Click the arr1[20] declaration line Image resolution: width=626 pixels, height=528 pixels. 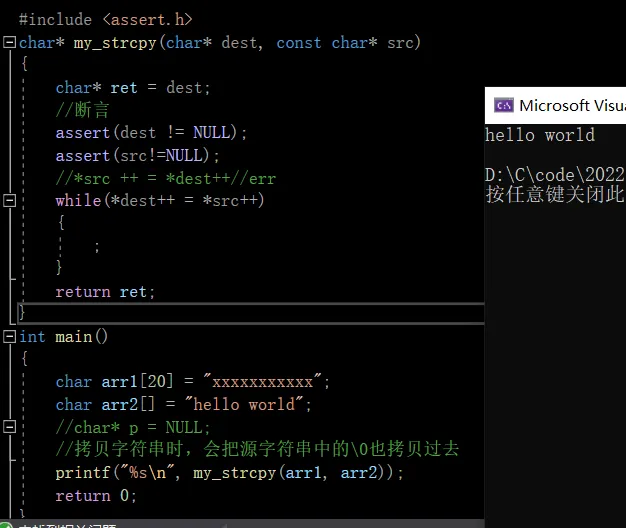[192, 382]
